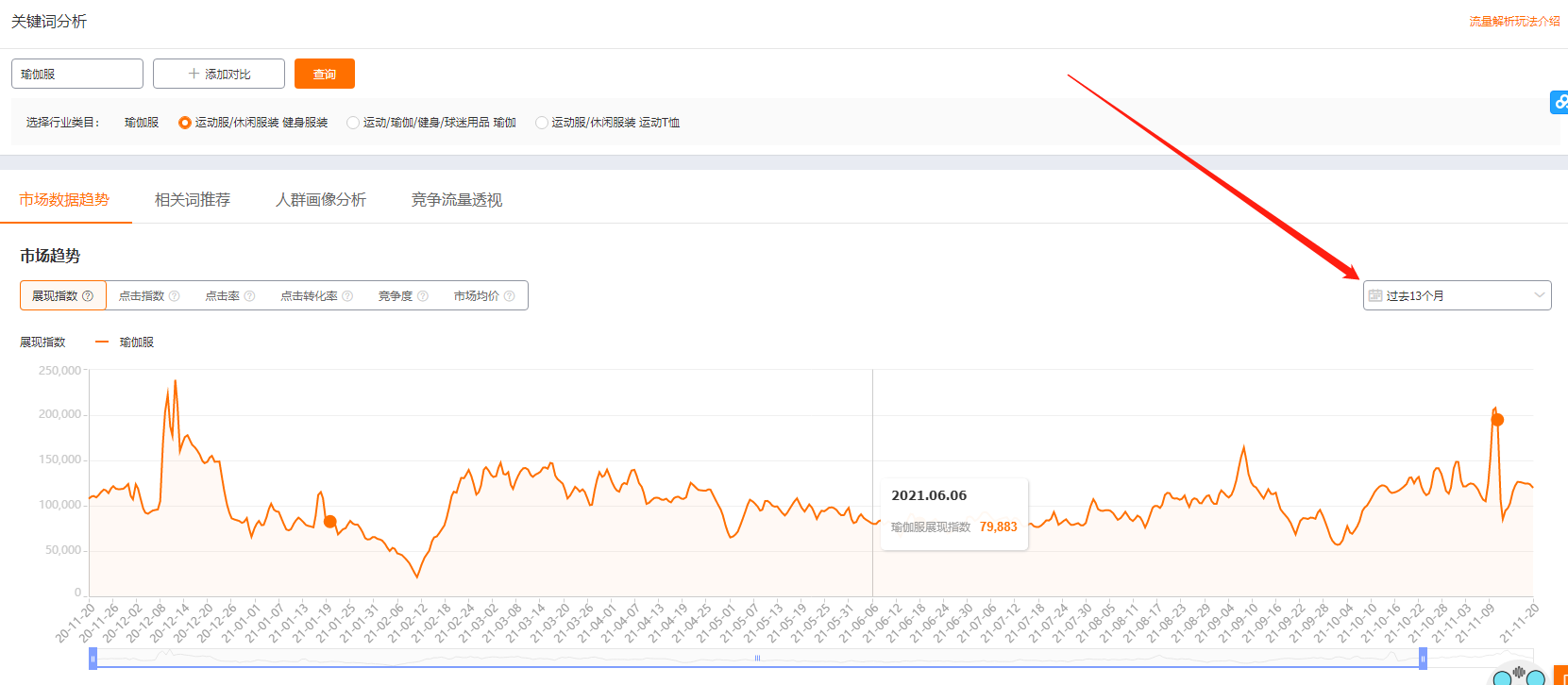
Task: Click calendar icon in date range selector
Action: click(1375, 296)
